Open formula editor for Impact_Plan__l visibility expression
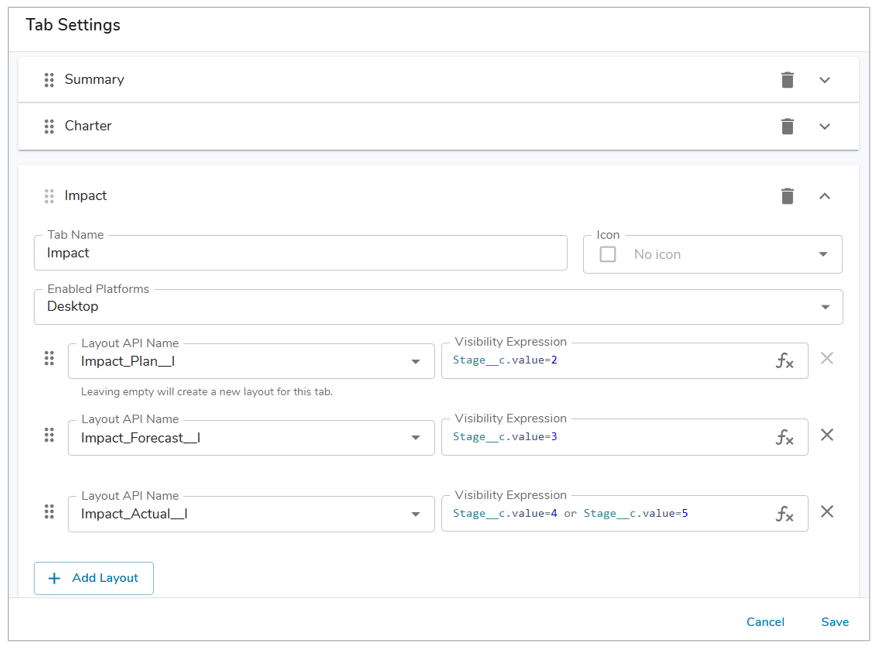The width and height of the screenshot is (877, 648). point(785,361)
